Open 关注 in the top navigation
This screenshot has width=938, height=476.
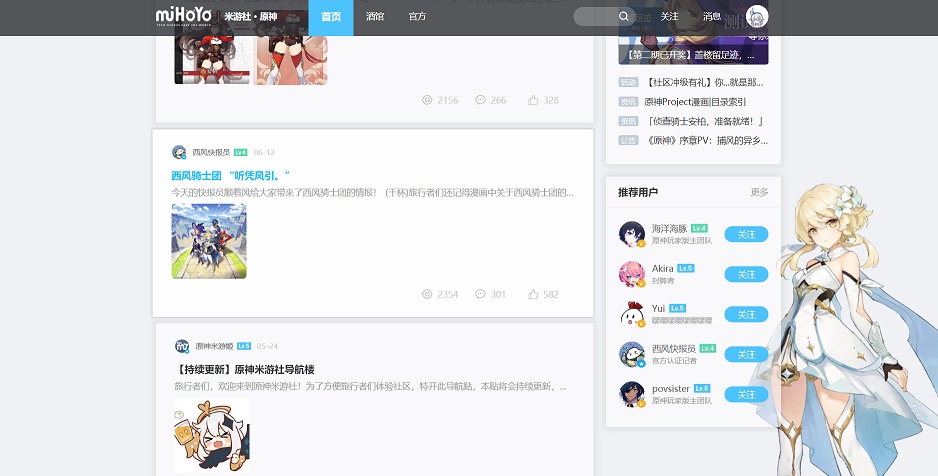(669, 17)
